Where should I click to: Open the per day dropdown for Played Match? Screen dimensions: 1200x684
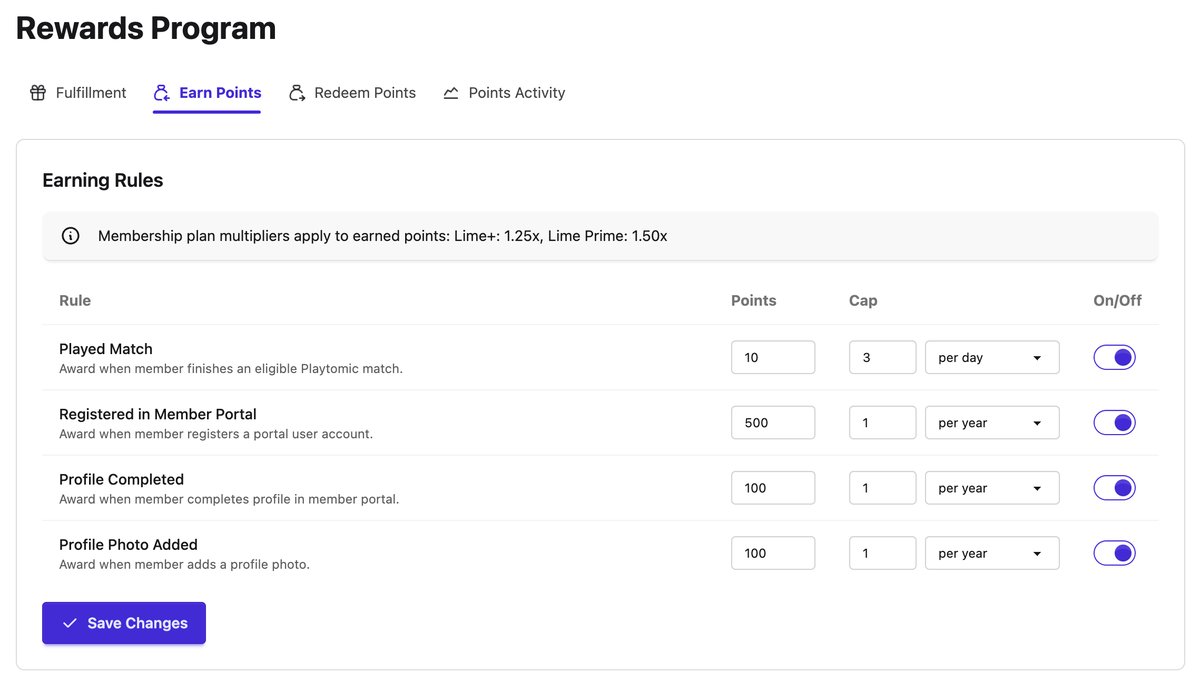point(992,357)
